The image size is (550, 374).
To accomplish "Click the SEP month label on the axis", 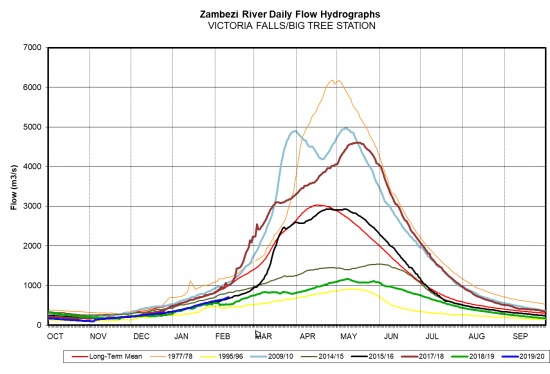I will coord(521,336).
